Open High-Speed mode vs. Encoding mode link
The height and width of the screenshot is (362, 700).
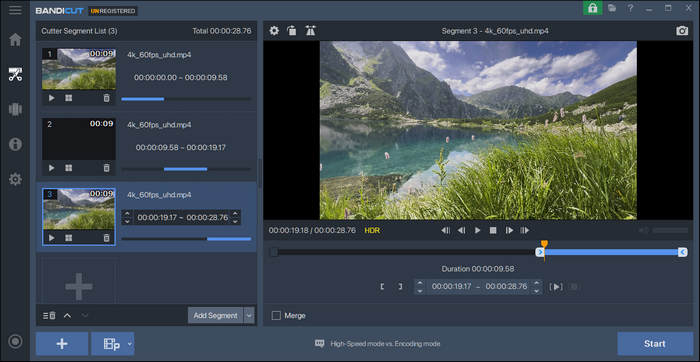click(x=385, y=344)
